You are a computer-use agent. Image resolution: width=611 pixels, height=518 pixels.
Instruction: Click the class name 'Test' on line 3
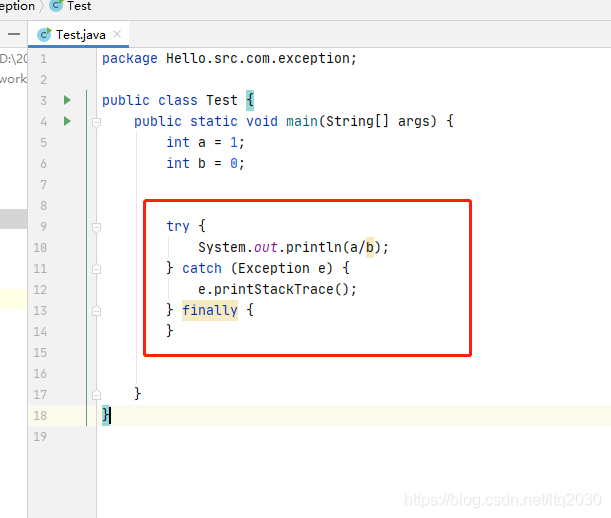[222, 101]
